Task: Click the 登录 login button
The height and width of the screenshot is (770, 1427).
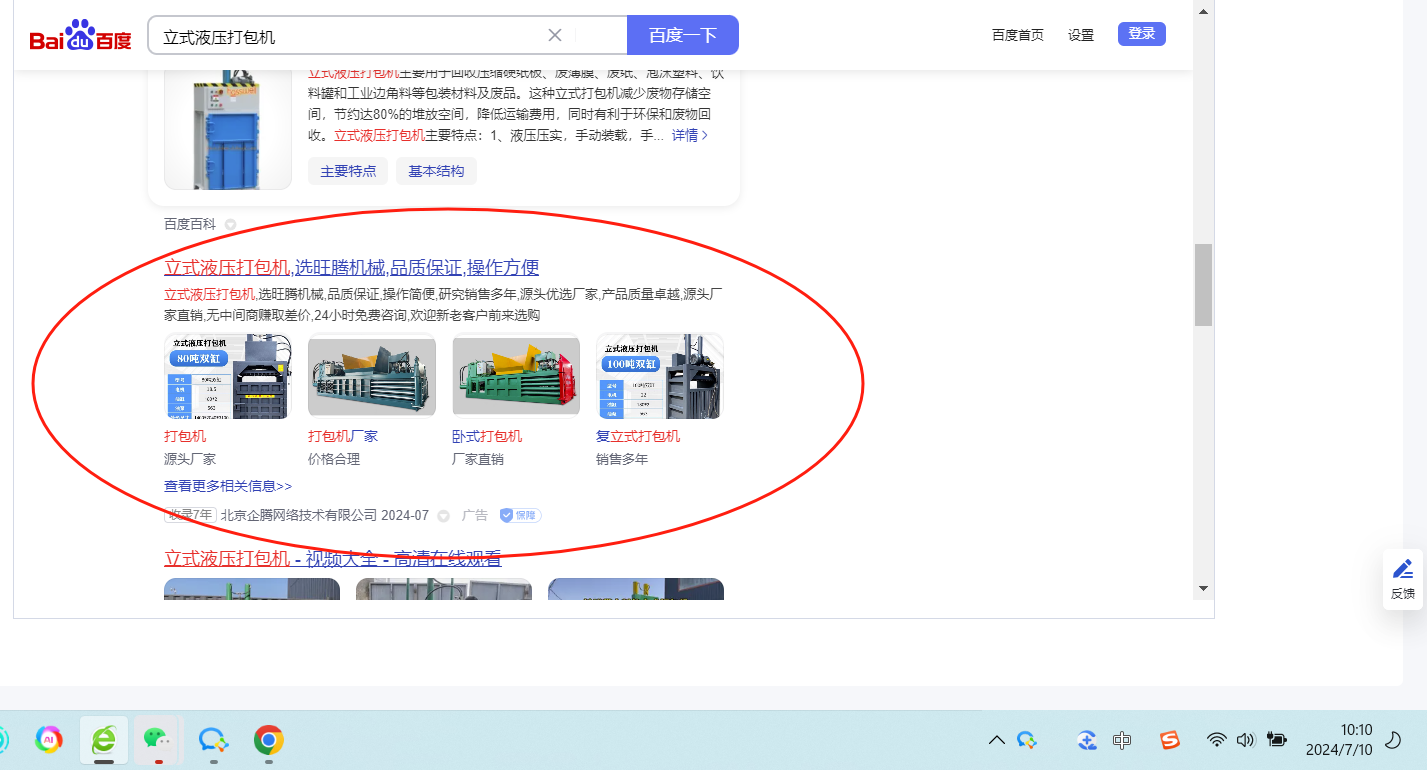Action: coord(1141,34)
